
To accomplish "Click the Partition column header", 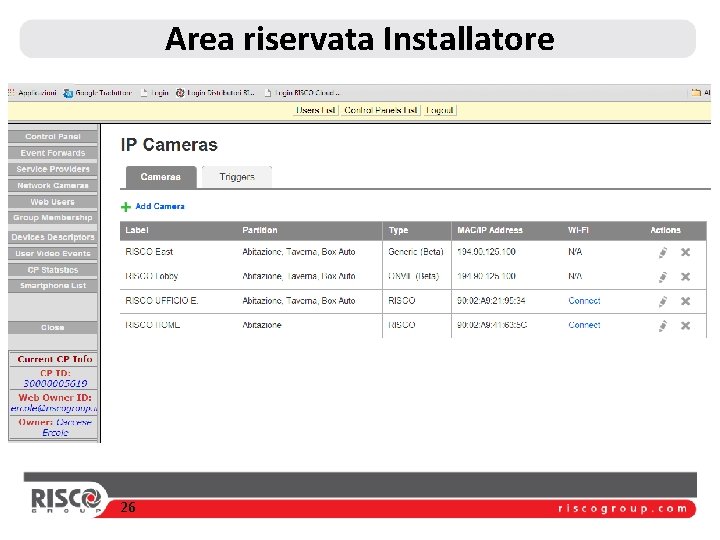I will [x=260, y=230].
